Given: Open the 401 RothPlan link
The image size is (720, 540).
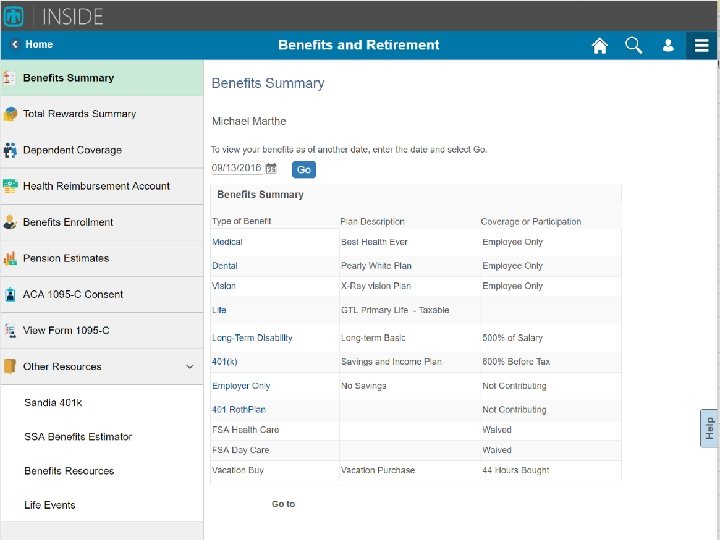Looking at the screenshot, I should click(239, 410).
